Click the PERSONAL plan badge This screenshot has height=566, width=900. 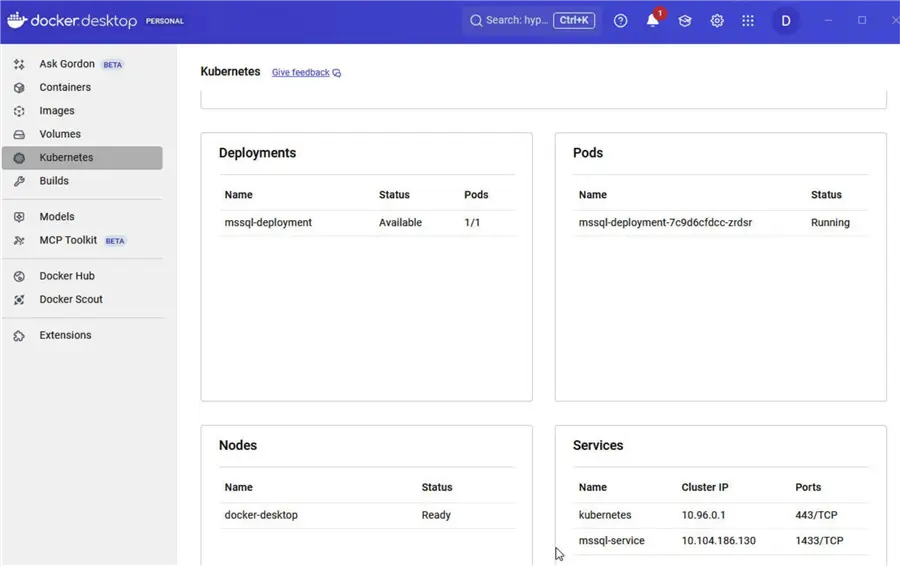(165, 21)
